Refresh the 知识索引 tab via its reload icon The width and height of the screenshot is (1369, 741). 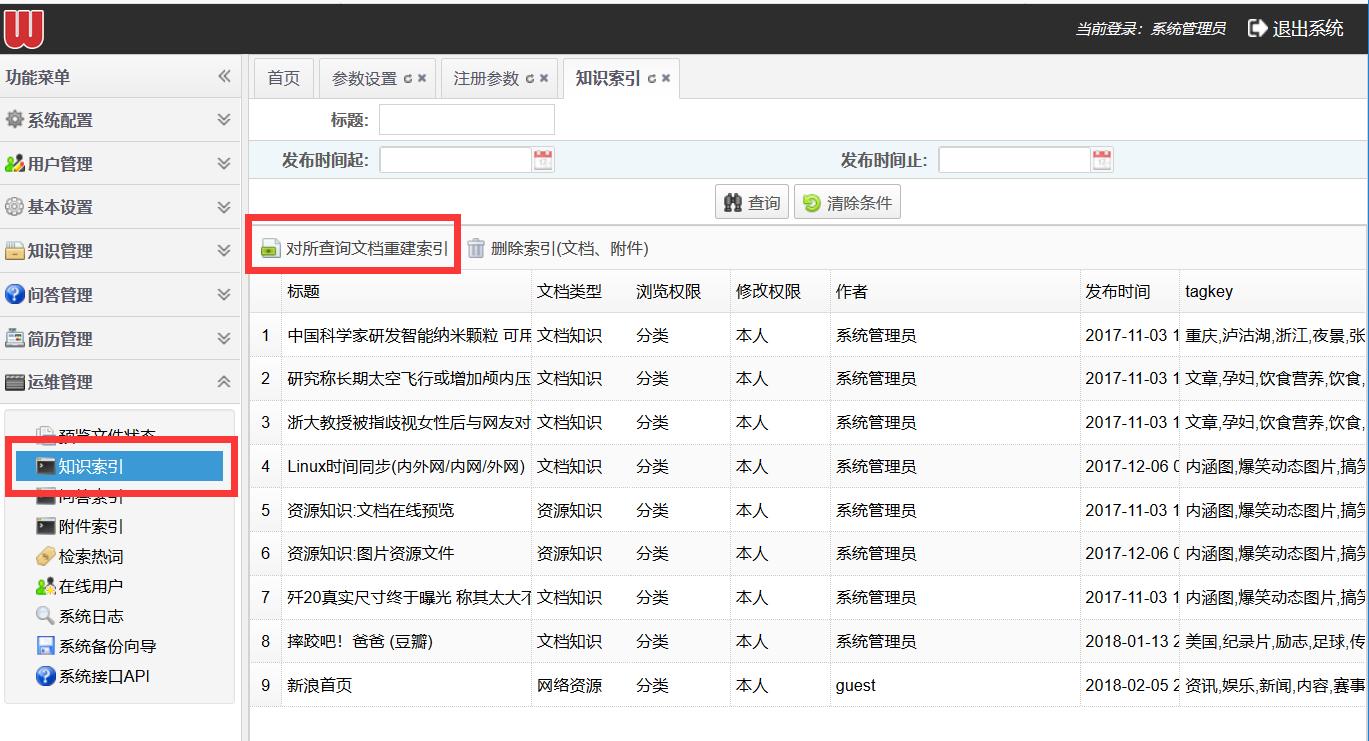[652, 79]
